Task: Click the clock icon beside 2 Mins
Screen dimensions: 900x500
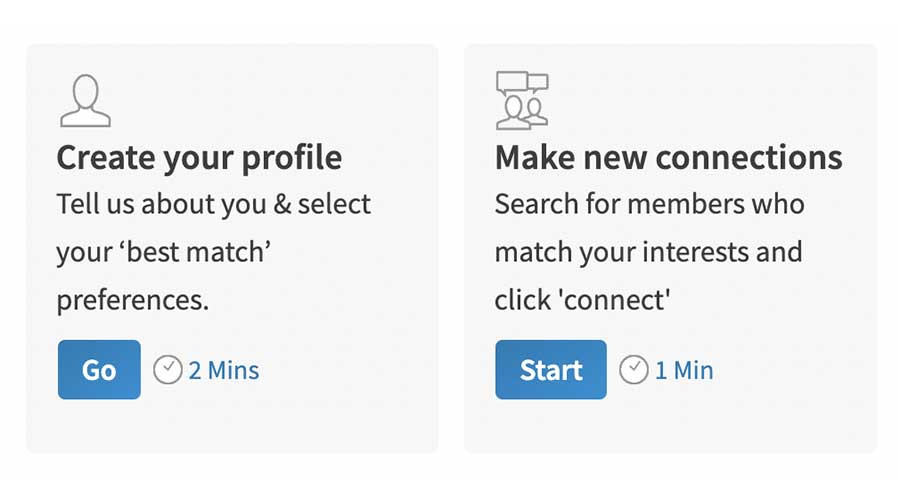Action: pyautogui.click(x=168, y=370)
